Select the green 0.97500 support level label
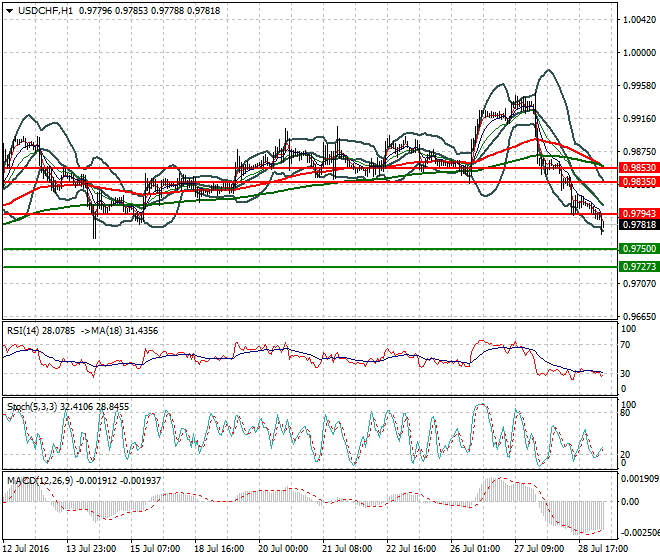 [639, 249]
